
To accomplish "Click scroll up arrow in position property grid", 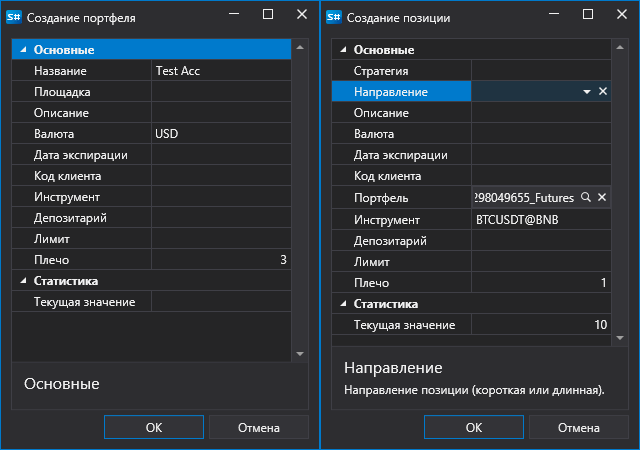I will click(620, 47).
